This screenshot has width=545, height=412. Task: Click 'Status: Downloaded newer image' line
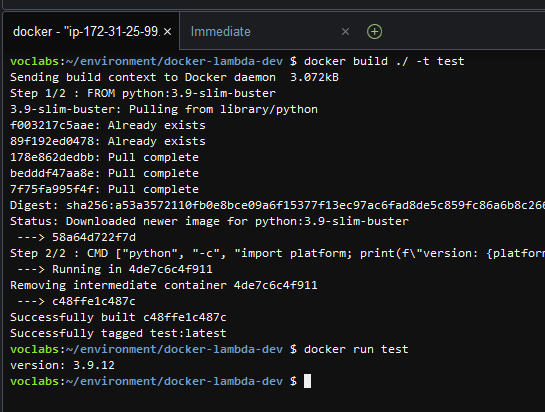point(209,221)
